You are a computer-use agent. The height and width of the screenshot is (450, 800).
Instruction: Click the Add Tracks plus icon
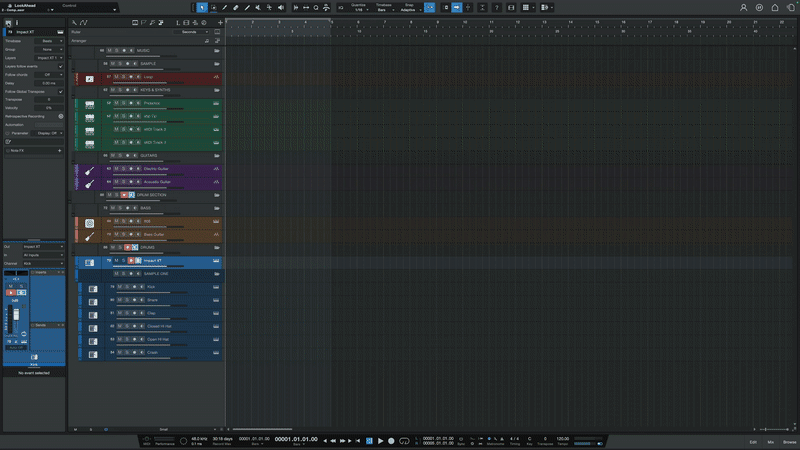[220, 22]
